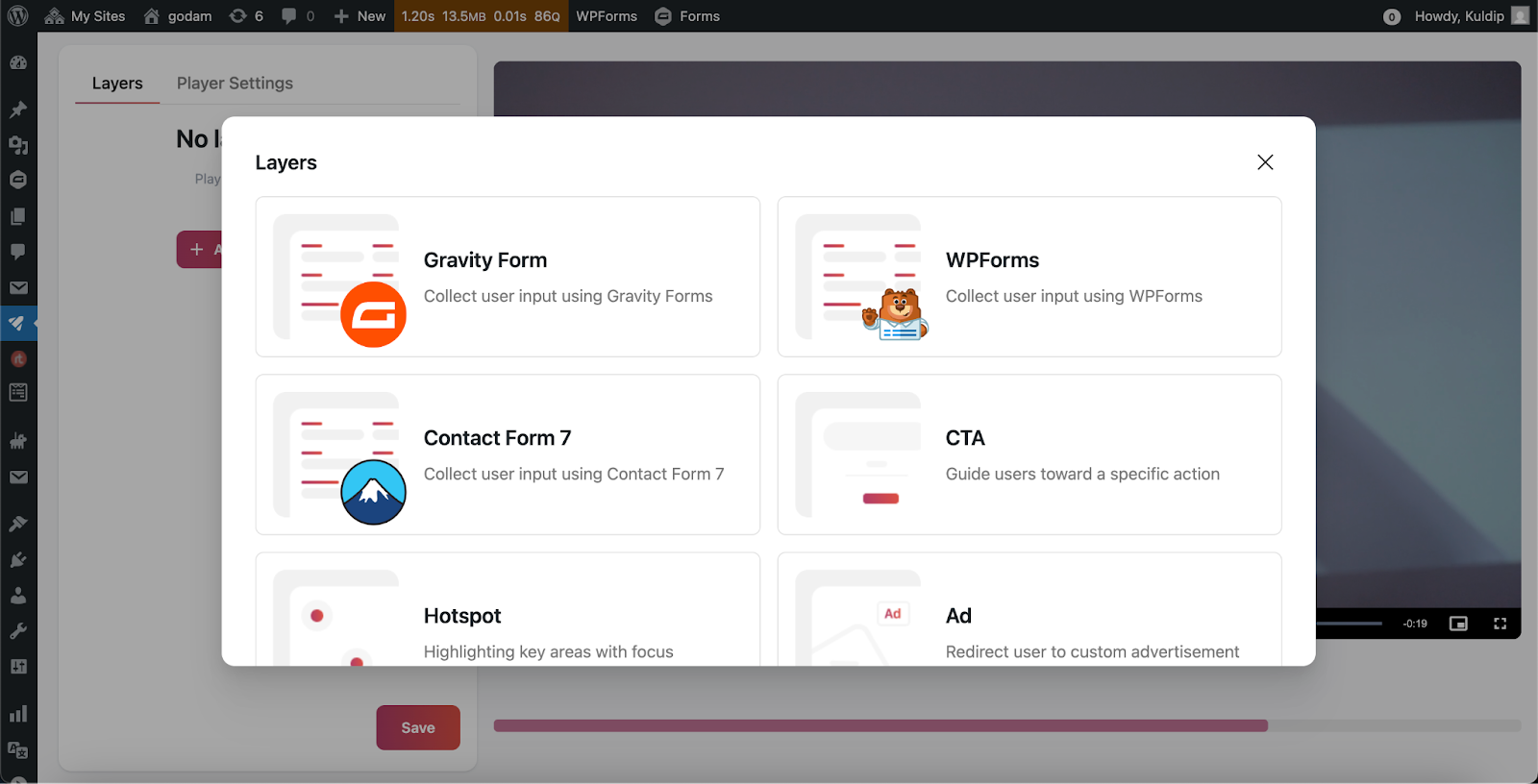
Task: Open WordPress logo menu in admin bar
Action: tap(18, 16)
